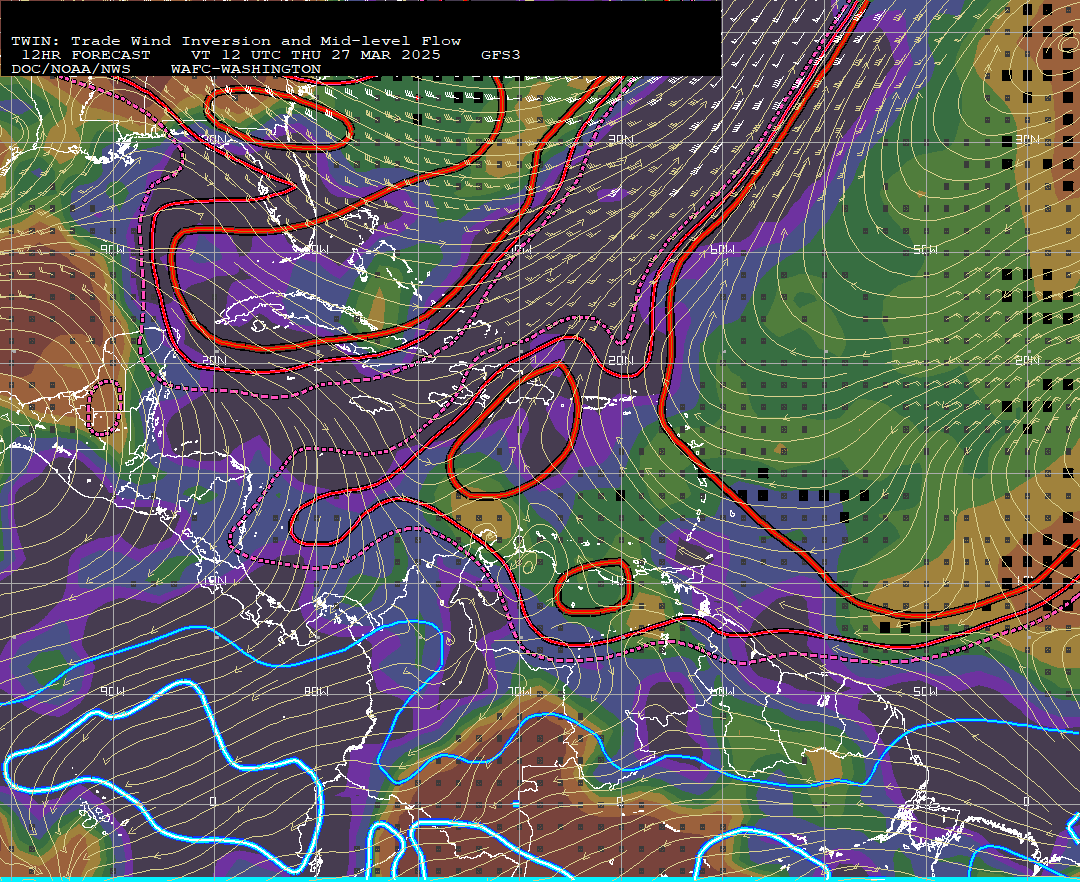The width and height of the screenshot is (1080, 882).
Task: Click the 50W label near the Guianas coast
Action: (x=926, y=691)
